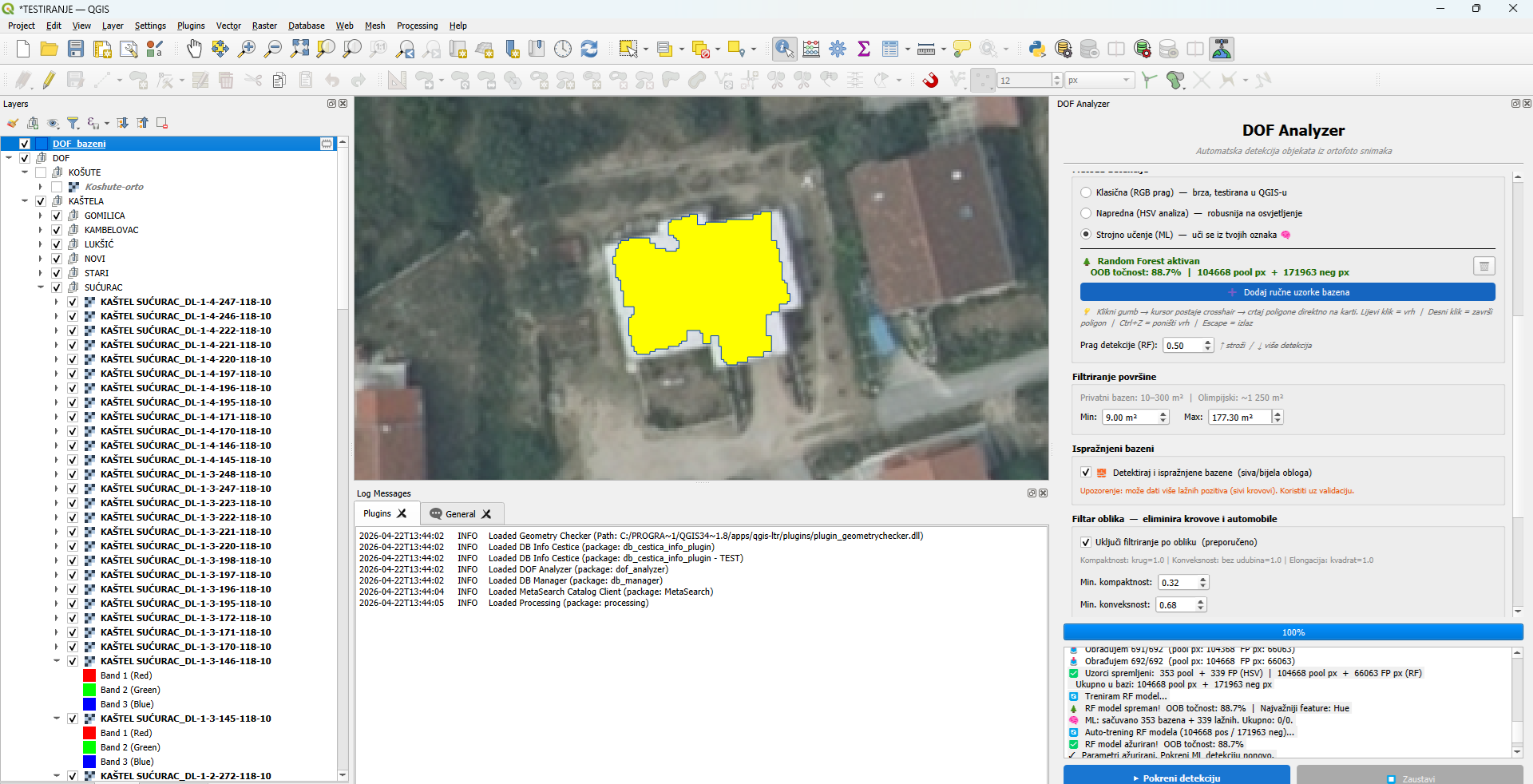Collapse all layers tree icon
Screen dimensions: 1533x784
point(142,123)
